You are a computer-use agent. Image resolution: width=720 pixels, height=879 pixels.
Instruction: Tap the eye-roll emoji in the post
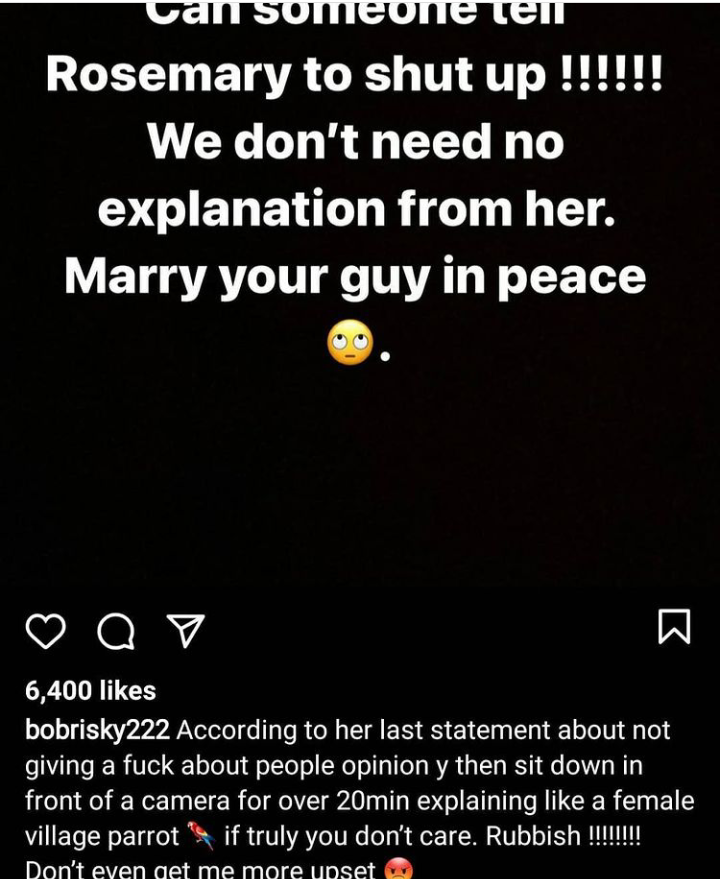350,342
